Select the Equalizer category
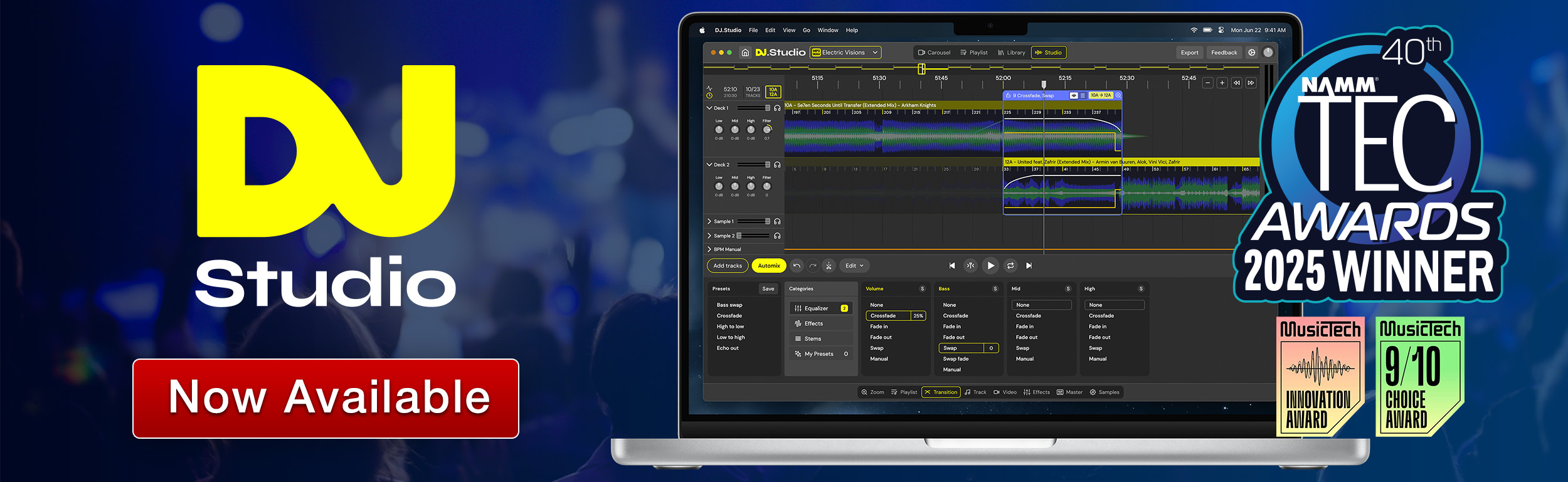 point(821,308)
